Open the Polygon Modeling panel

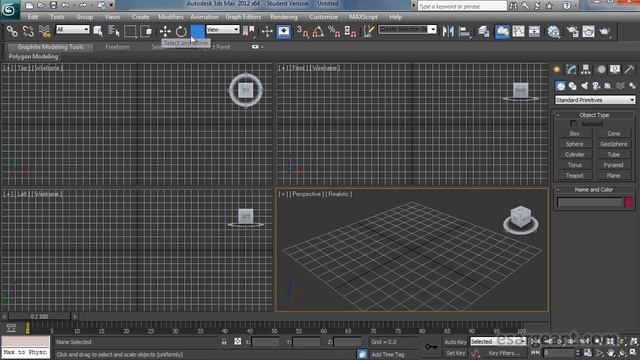click(33, 56)
